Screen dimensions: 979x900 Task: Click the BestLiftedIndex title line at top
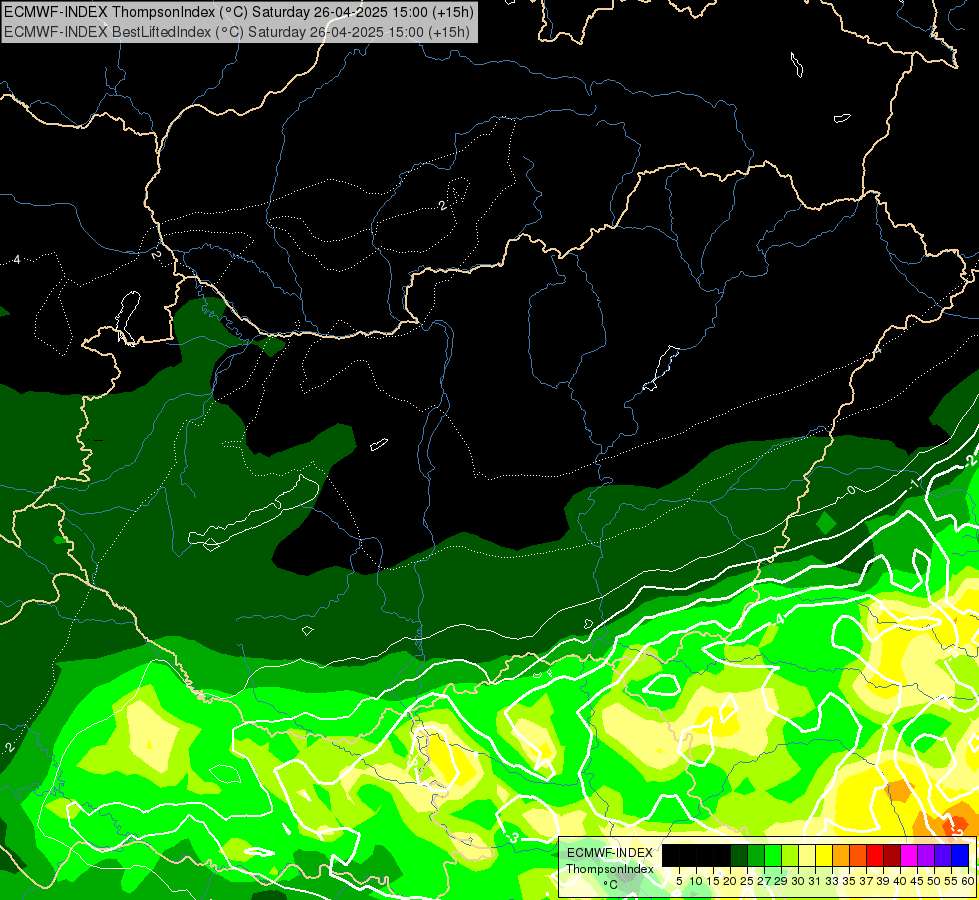click(x=237, y=32)
